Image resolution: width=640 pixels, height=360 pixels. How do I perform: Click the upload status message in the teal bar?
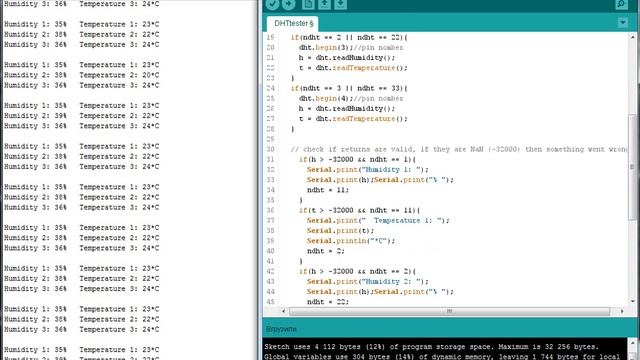coord(281,329)
